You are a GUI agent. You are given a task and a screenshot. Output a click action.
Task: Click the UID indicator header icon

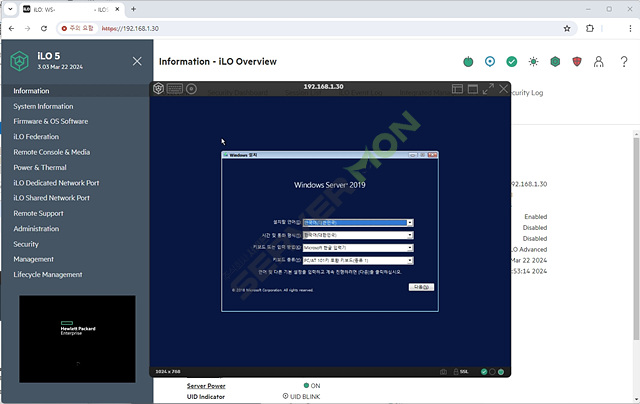[x=490, y=62]
